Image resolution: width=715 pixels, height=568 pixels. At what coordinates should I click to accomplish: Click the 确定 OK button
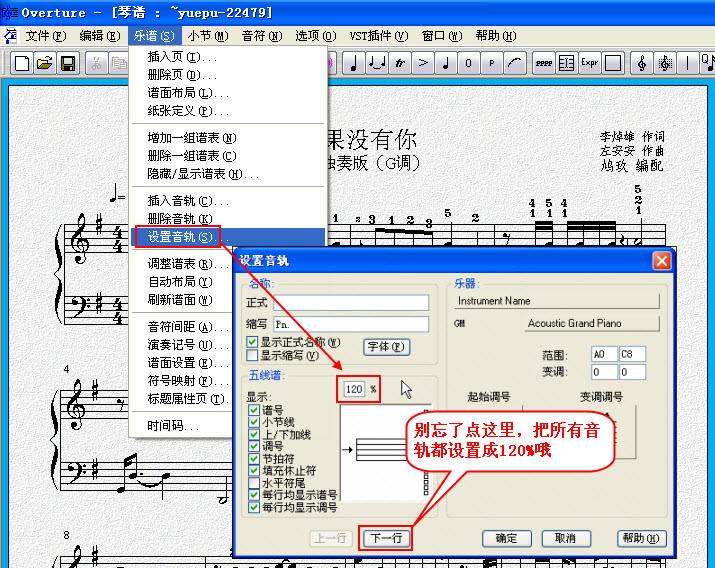coord(507,538)
